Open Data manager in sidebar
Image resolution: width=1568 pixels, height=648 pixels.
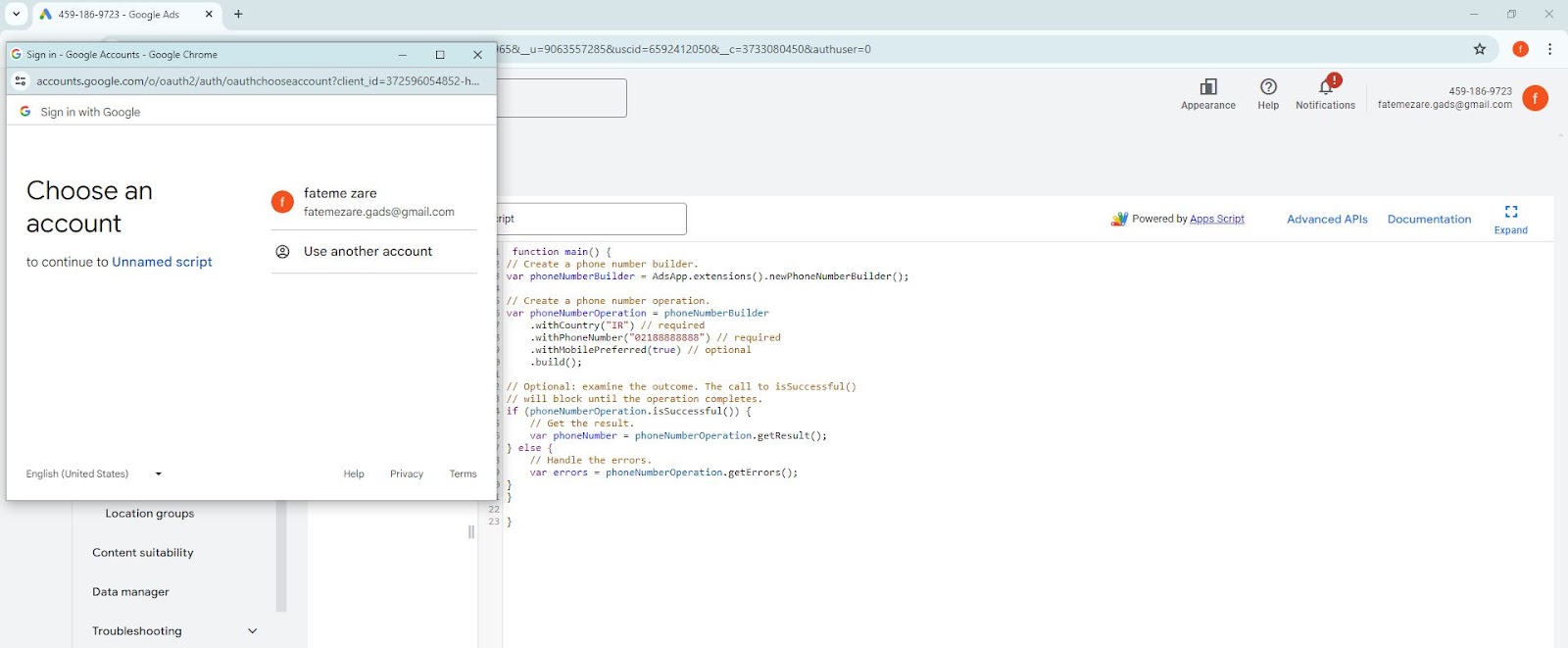pos(130,592)
